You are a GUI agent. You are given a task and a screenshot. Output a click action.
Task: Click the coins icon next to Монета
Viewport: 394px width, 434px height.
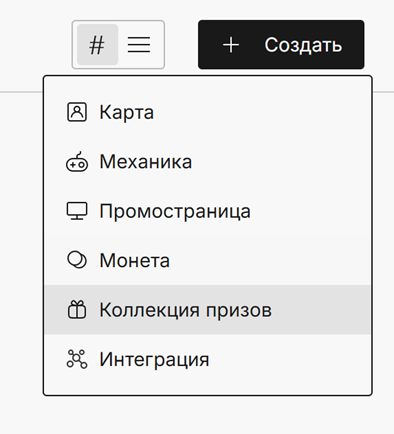coord(77,260)
